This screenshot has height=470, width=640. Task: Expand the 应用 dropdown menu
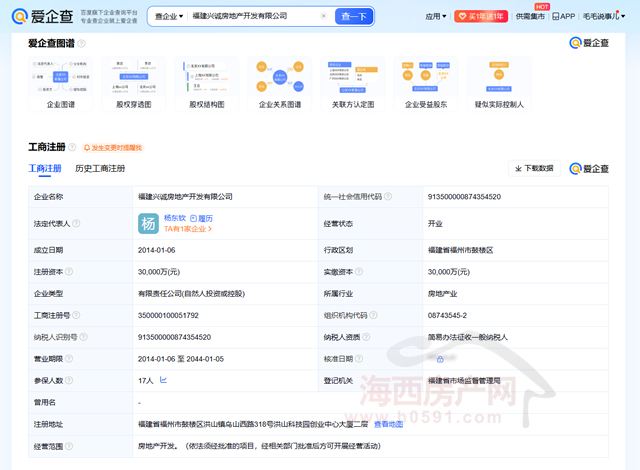(x=436, y=16)
